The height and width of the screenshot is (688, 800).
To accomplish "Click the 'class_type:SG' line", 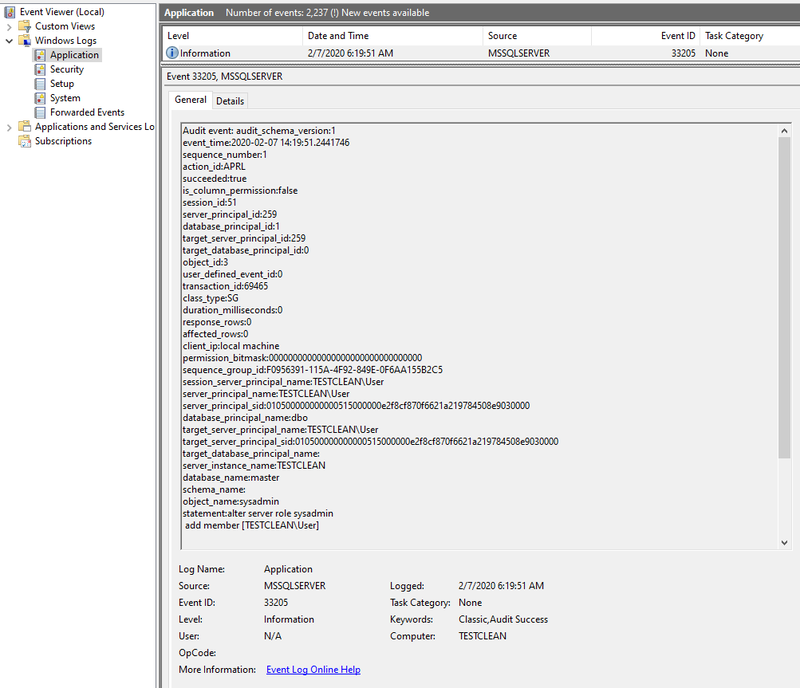I will [211, 298].
